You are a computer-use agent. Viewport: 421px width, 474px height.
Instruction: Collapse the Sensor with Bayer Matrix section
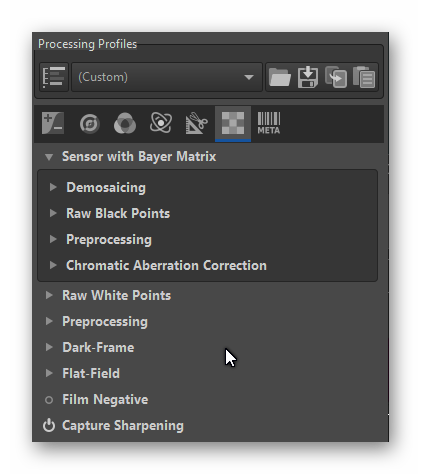(49, 157)
